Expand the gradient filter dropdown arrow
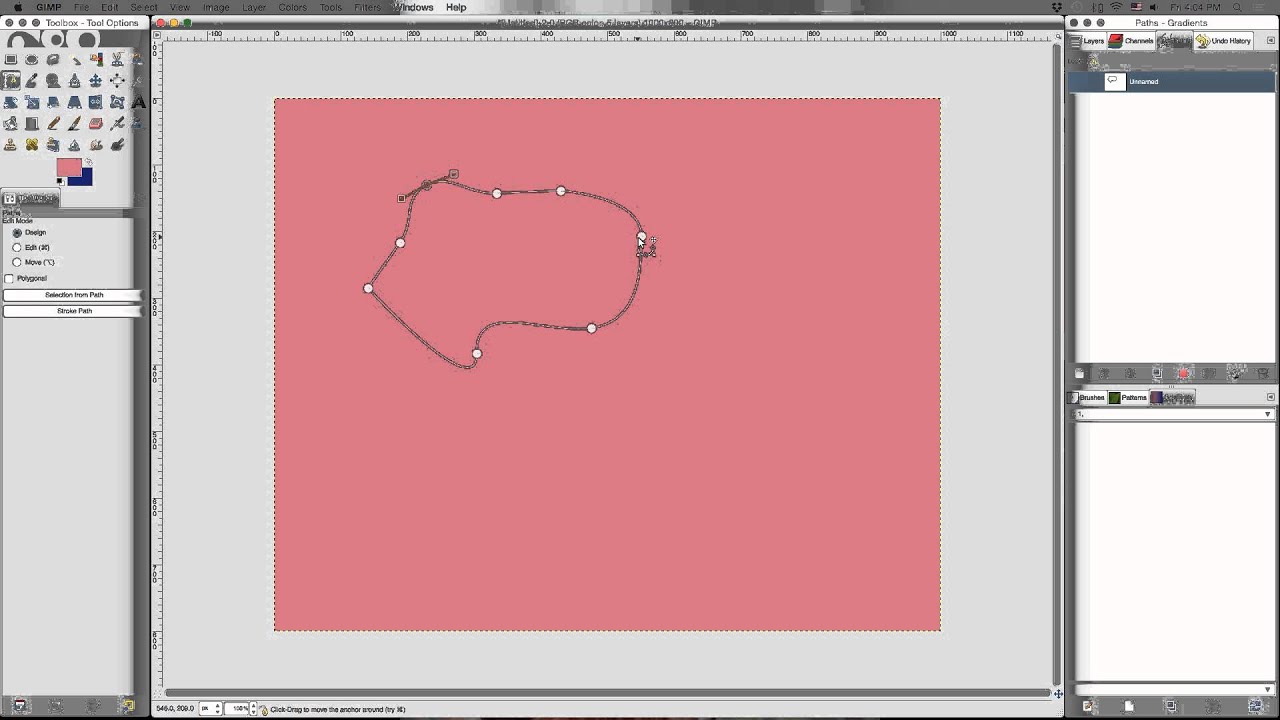The image size is (1280, 720). [1268, 414]
